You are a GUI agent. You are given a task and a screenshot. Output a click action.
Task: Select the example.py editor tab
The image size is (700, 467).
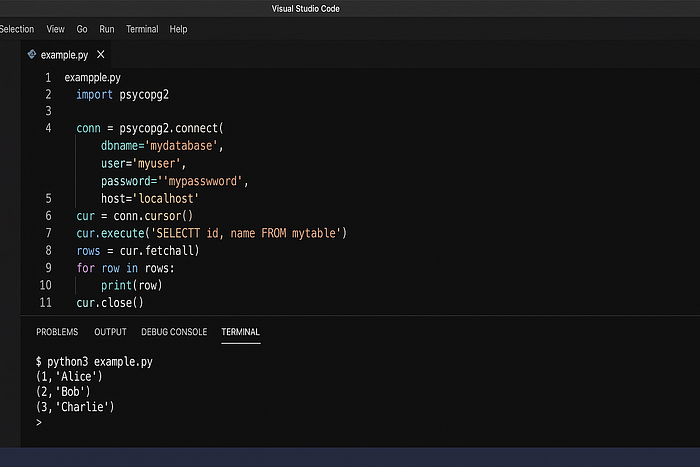point(64,55)
